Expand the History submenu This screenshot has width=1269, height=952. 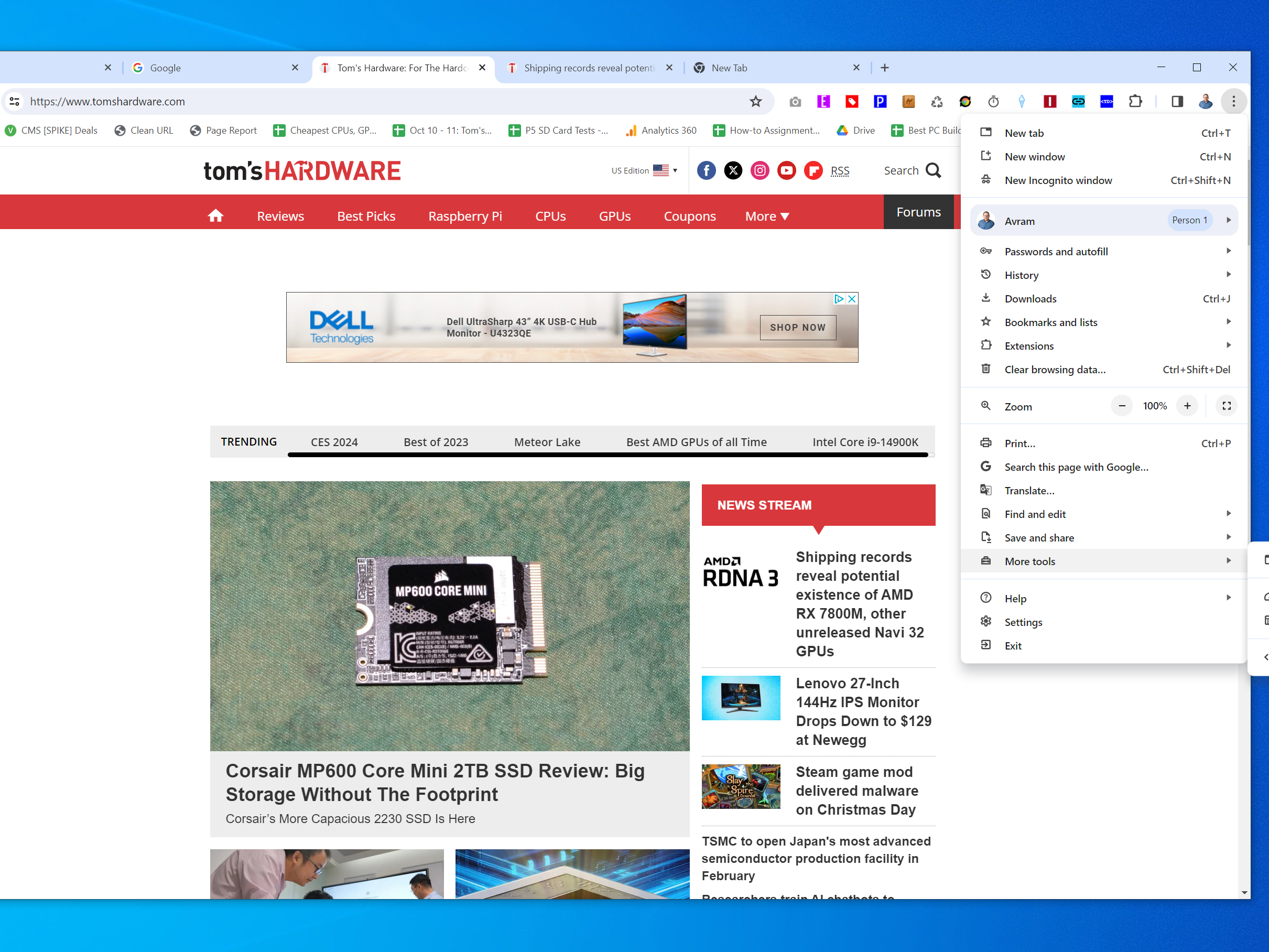point(1104,275)
